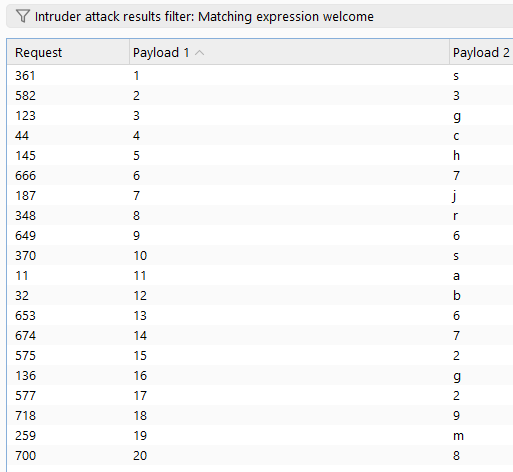Select the row for request 361

[x=260, y=76]
